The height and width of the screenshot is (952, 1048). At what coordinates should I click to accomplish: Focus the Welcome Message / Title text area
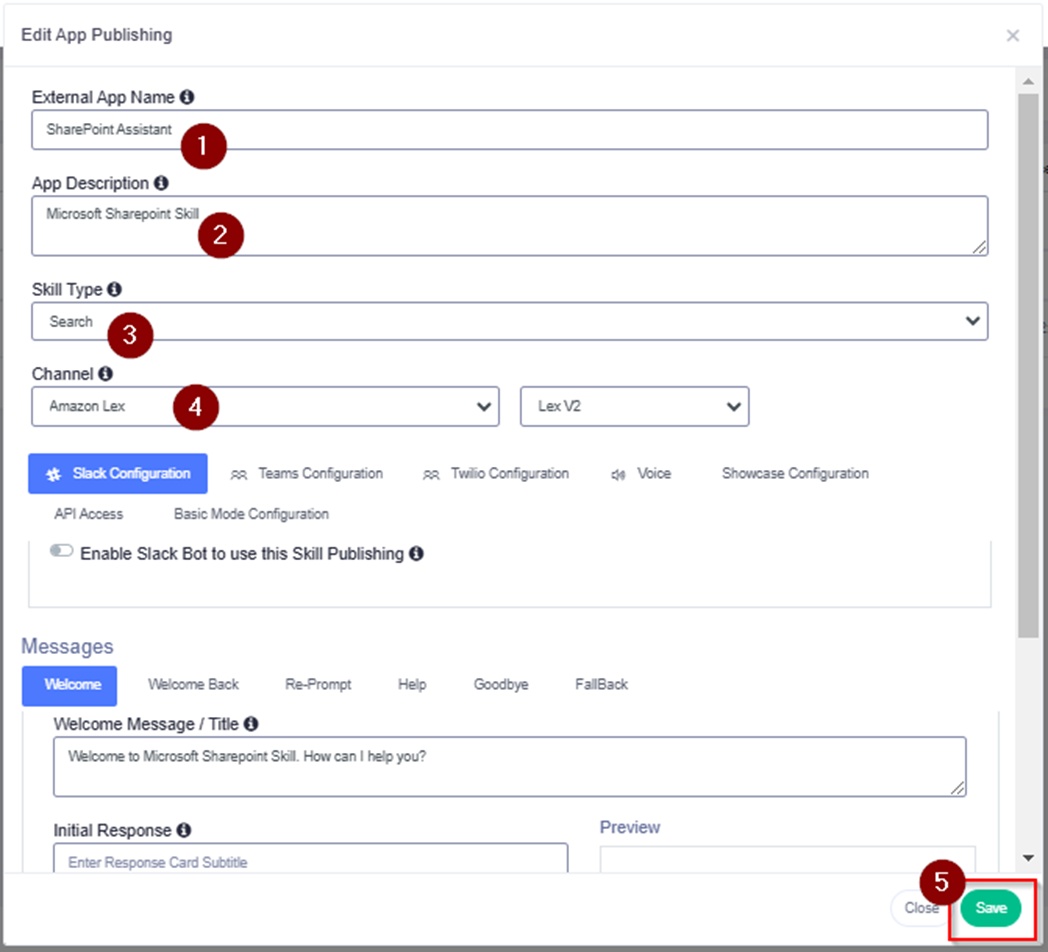509,767
